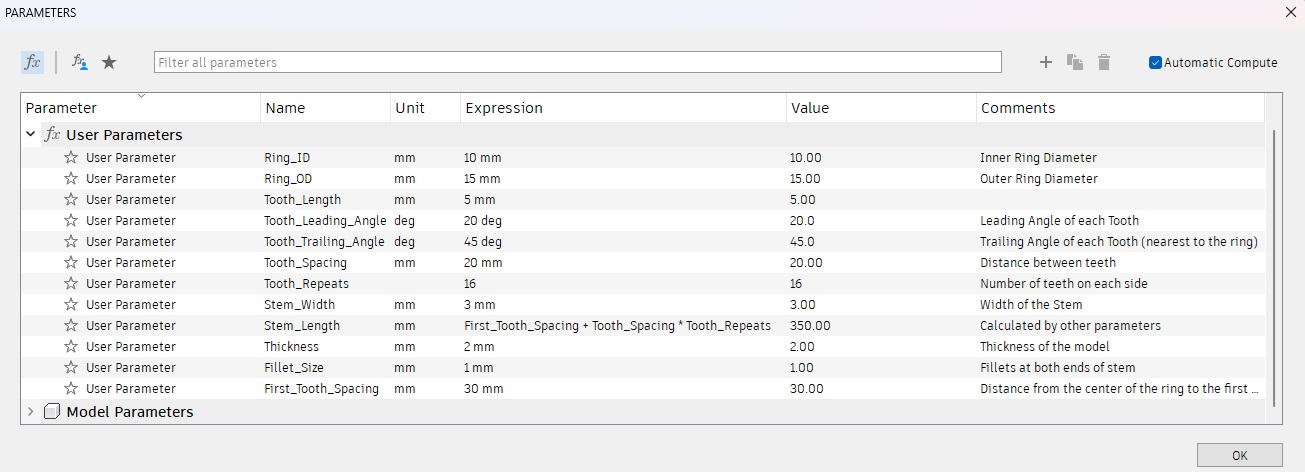Viewport: 1305px width, 472px height.
Task: Click 'Number of teeth on each side' comment
Action: tap(1064, 283)
